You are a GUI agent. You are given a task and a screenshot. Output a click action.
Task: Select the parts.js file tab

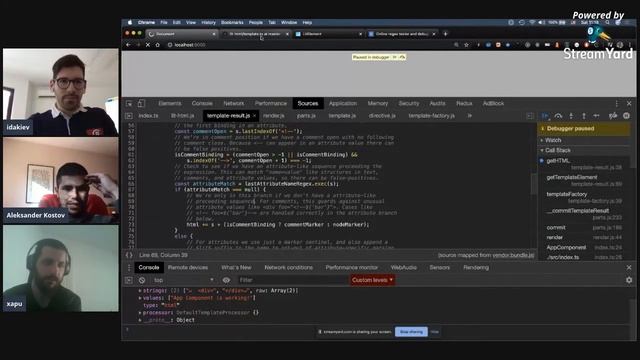click(x=306, y=116)
